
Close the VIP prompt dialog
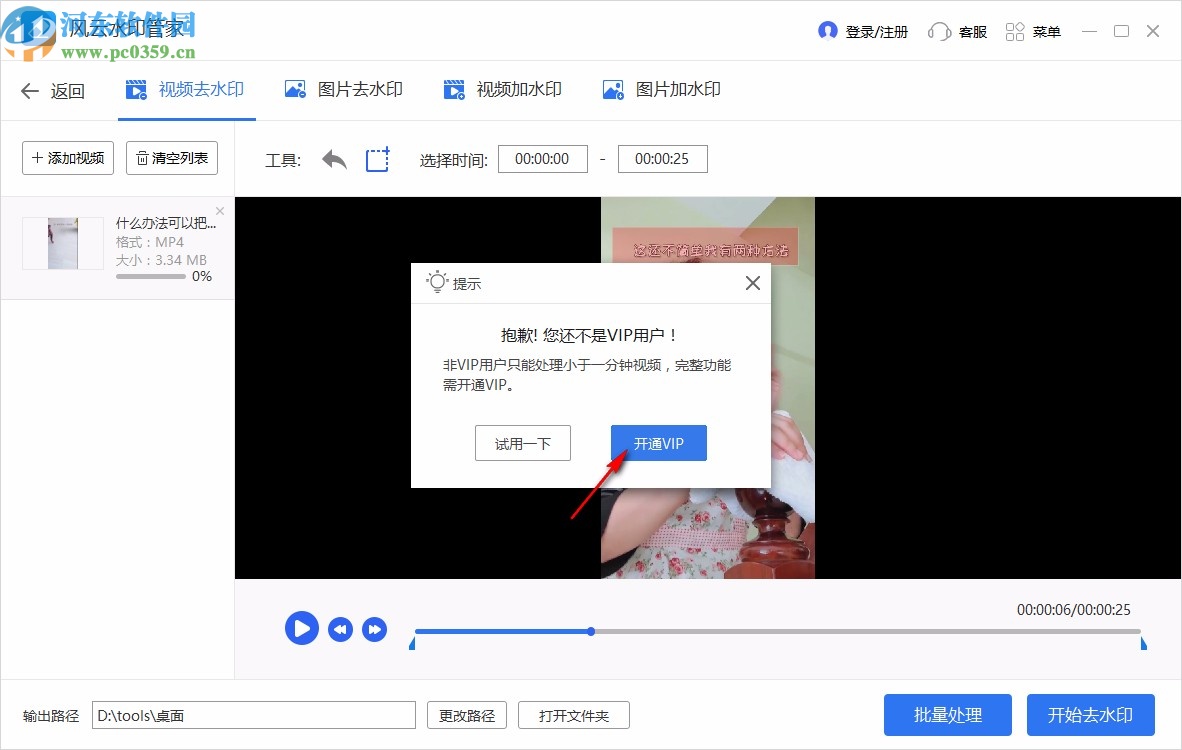(752, 283)
